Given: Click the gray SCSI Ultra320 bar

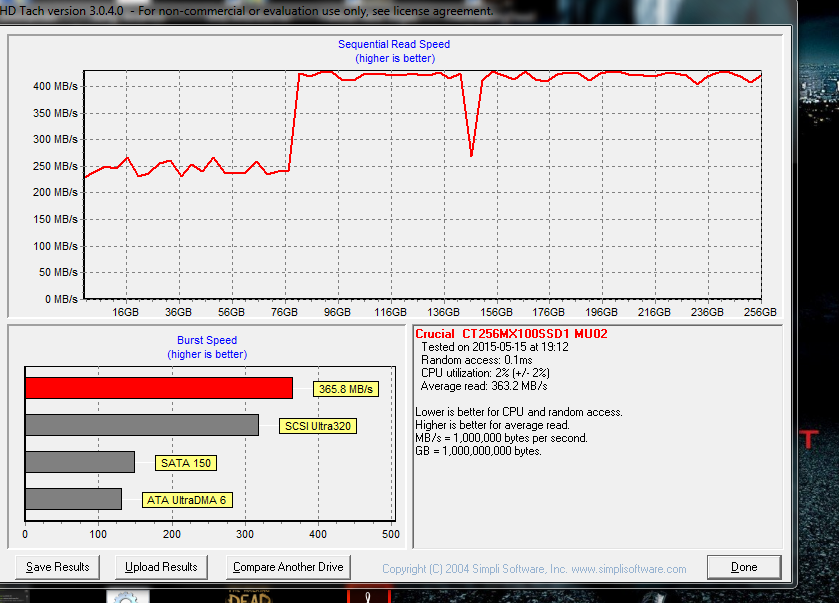Looking at the screenshot, I should (x=142, y=425).
